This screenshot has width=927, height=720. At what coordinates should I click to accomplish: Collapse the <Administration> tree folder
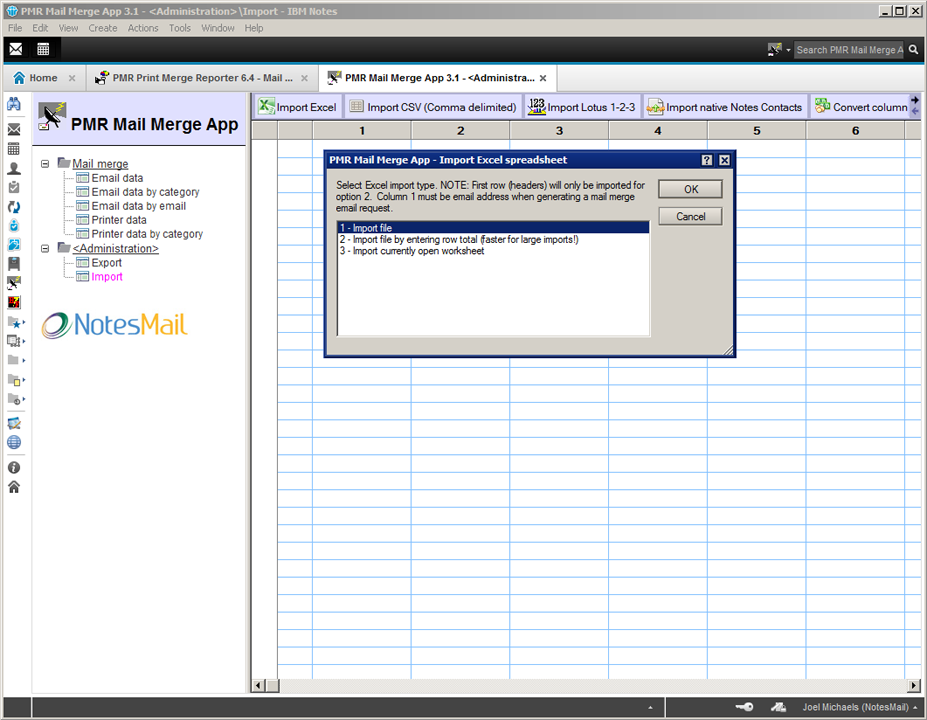tap(45, 248)
